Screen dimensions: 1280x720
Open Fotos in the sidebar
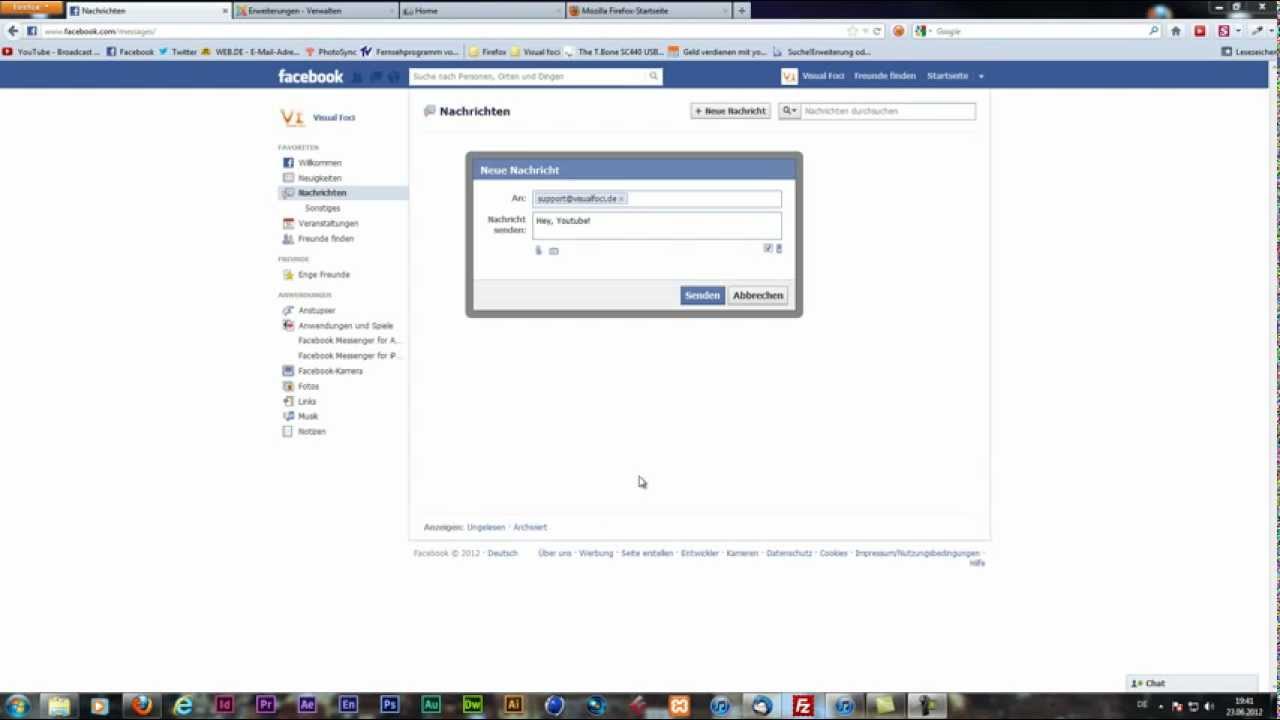[x=308, y=386]
